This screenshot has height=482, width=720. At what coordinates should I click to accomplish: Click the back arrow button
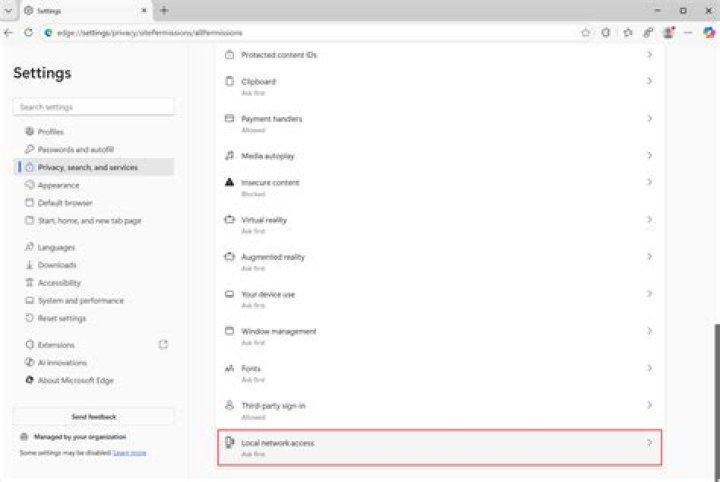9,32
